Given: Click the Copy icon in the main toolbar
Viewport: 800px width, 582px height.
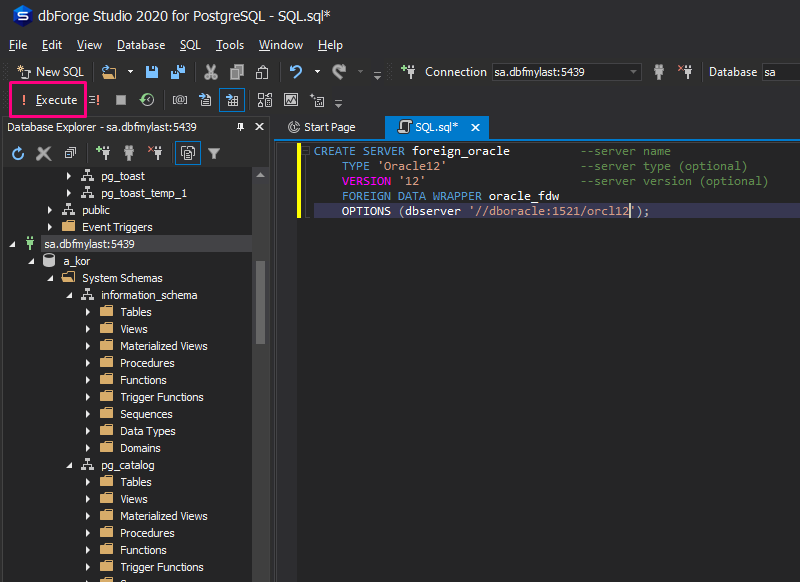Looking at the screenshot, I should pos(237,72).
